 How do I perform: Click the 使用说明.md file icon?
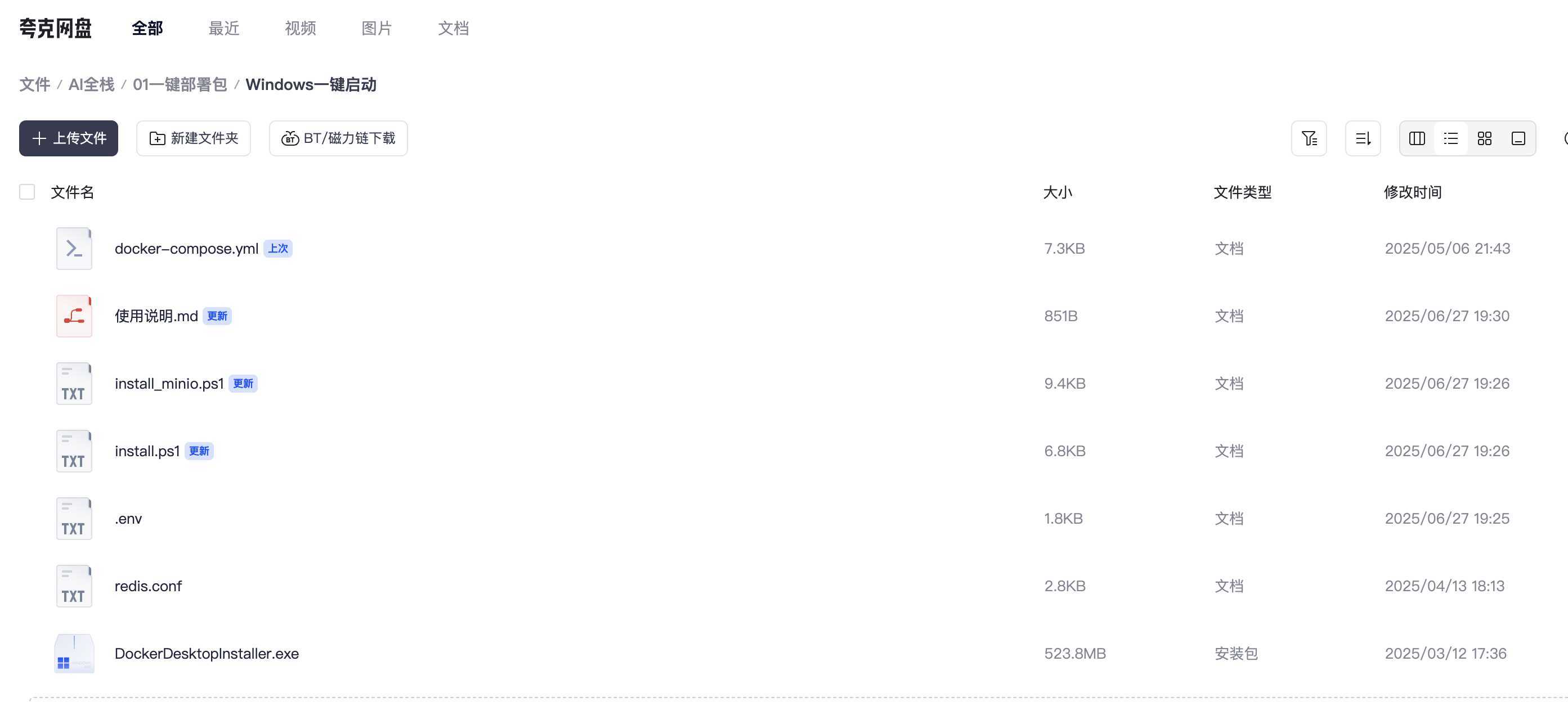74,316
